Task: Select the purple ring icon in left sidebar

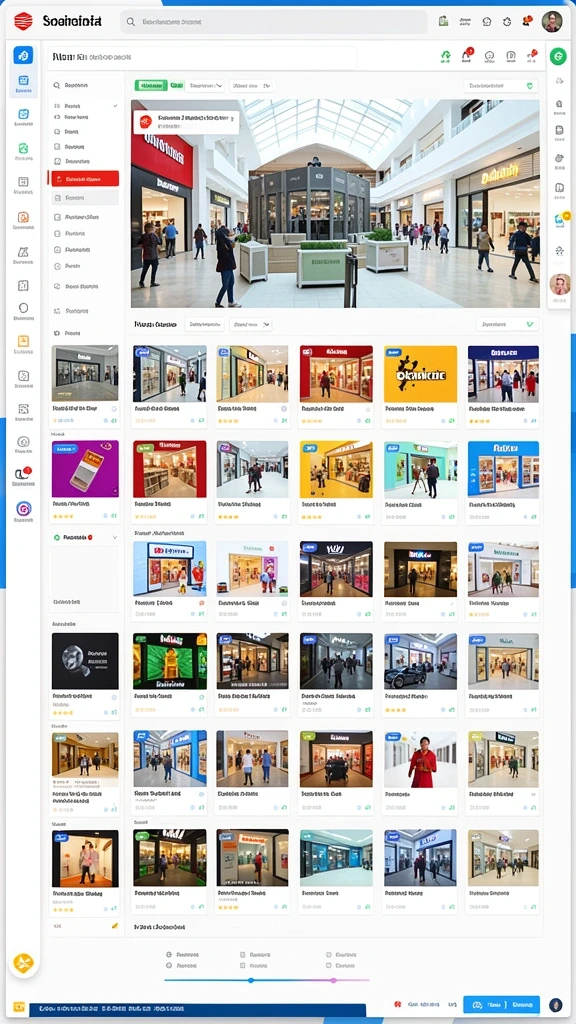Action: point(24,509)
